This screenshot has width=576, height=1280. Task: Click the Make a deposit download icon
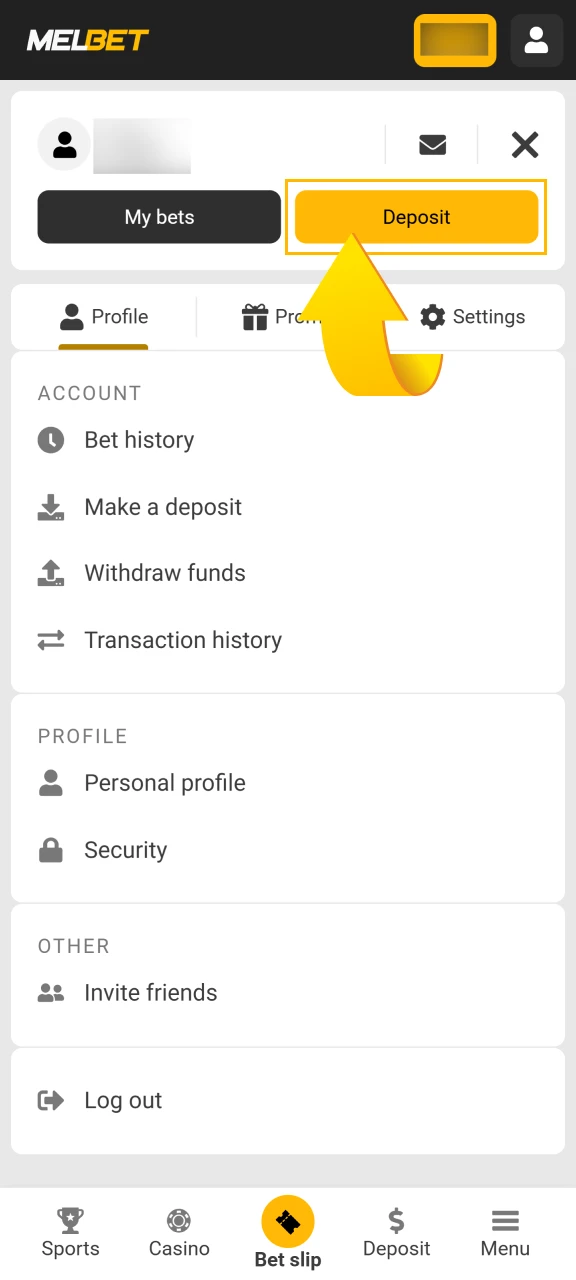pos(51,507)
